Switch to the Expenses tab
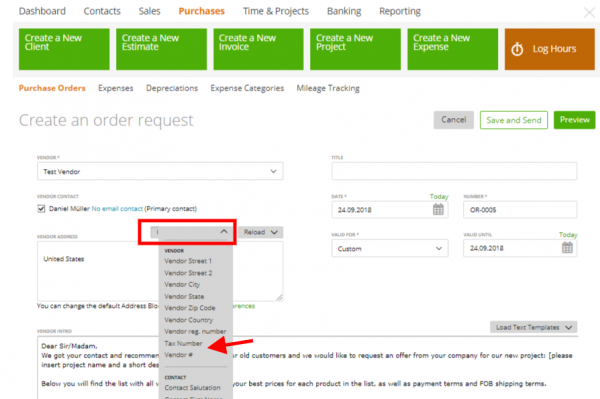Screen dimensions: 600x399 click(116, 88)
